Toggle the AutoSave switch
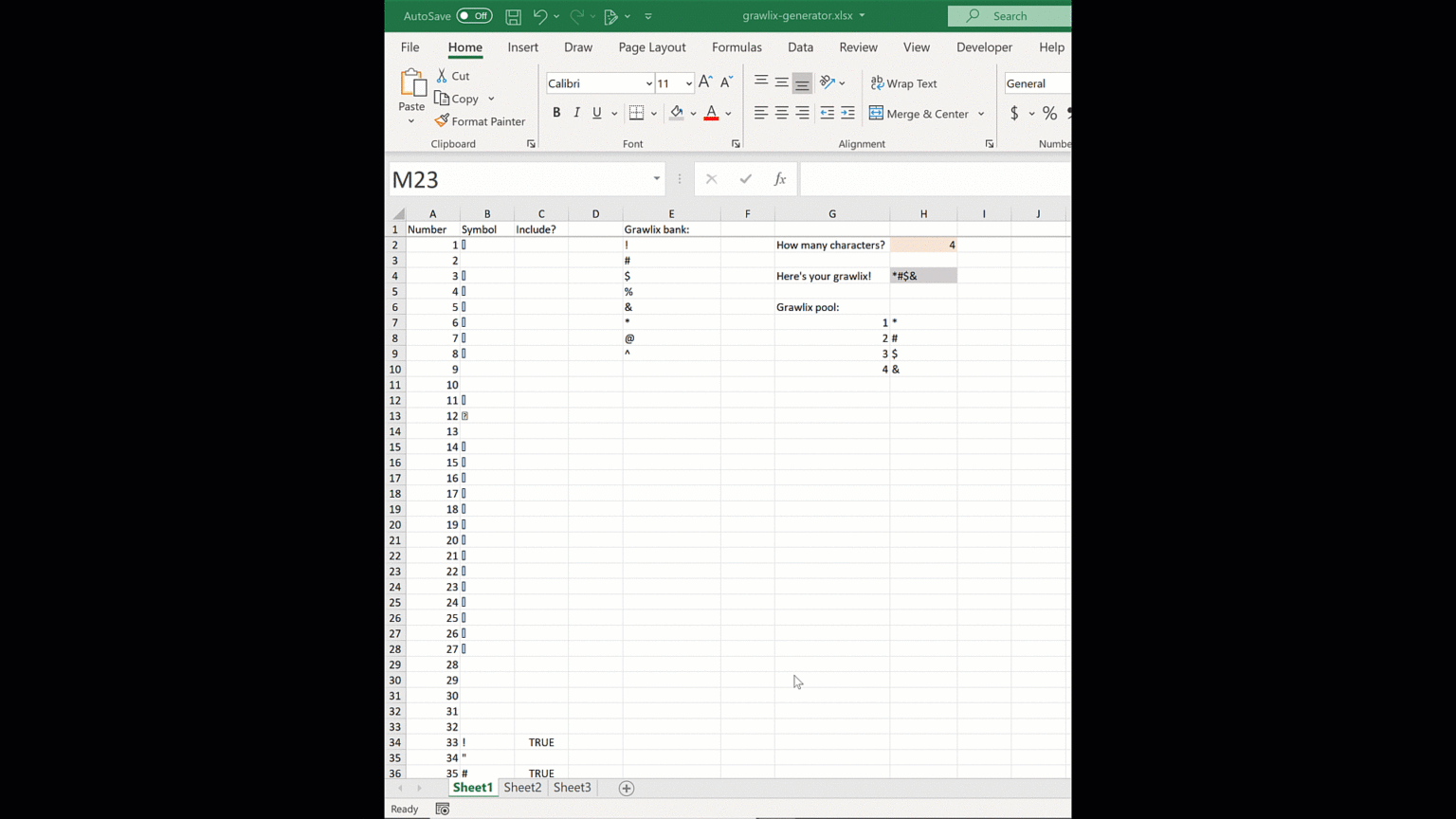The image size is (1456, 819). pyautogui.click(x=474, y=16)
